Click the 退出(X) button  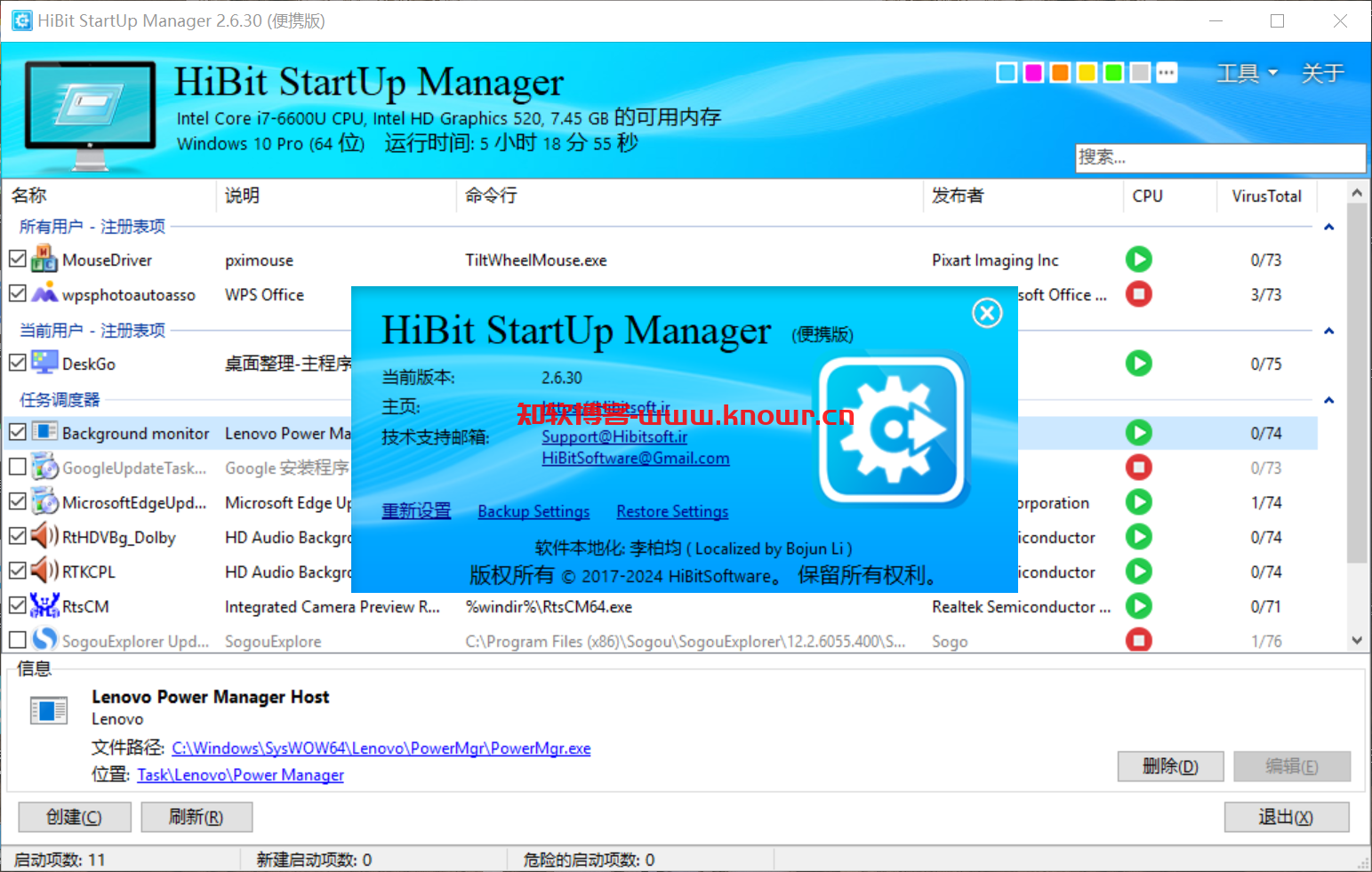tap(1286, 817)
